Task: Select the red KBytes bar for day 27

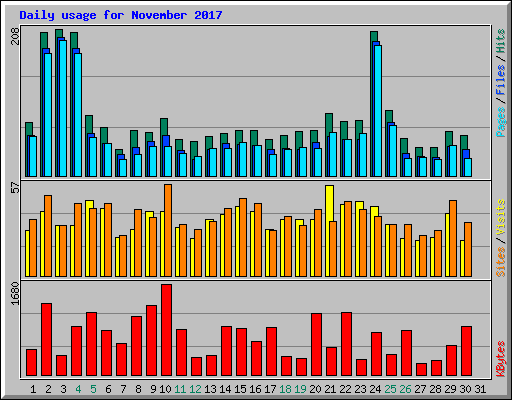Action: pos(422,369)
